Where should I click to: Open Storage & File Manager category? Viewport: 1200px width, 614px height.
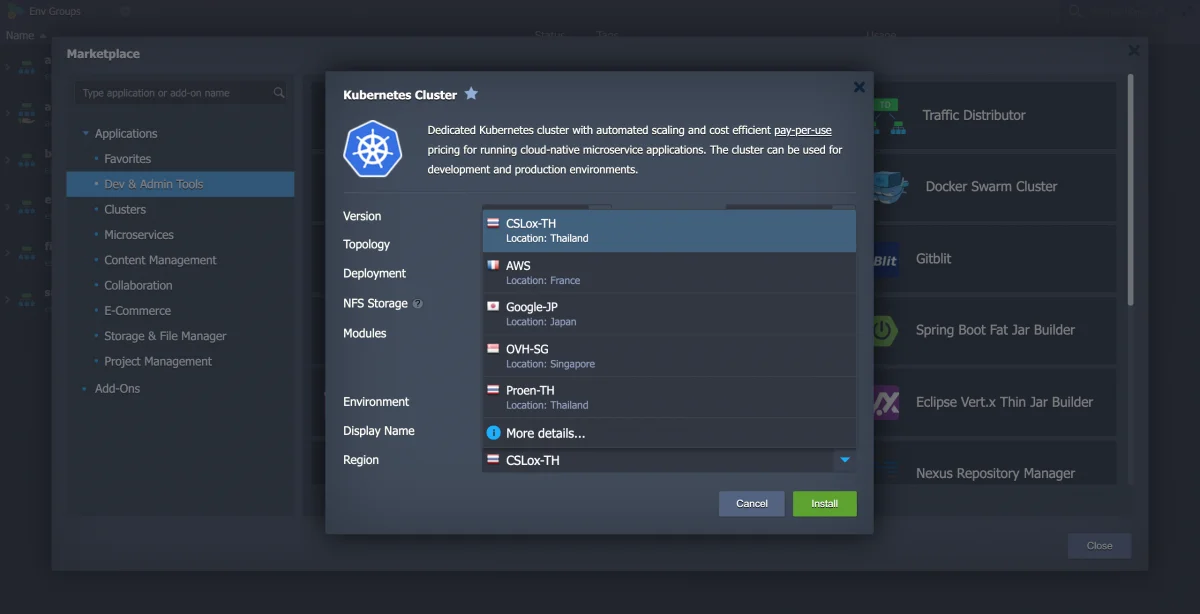165,336
